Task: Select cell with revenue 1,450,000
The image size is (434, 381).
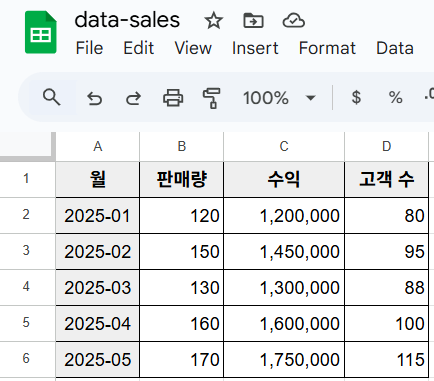Action: point(284,251)
